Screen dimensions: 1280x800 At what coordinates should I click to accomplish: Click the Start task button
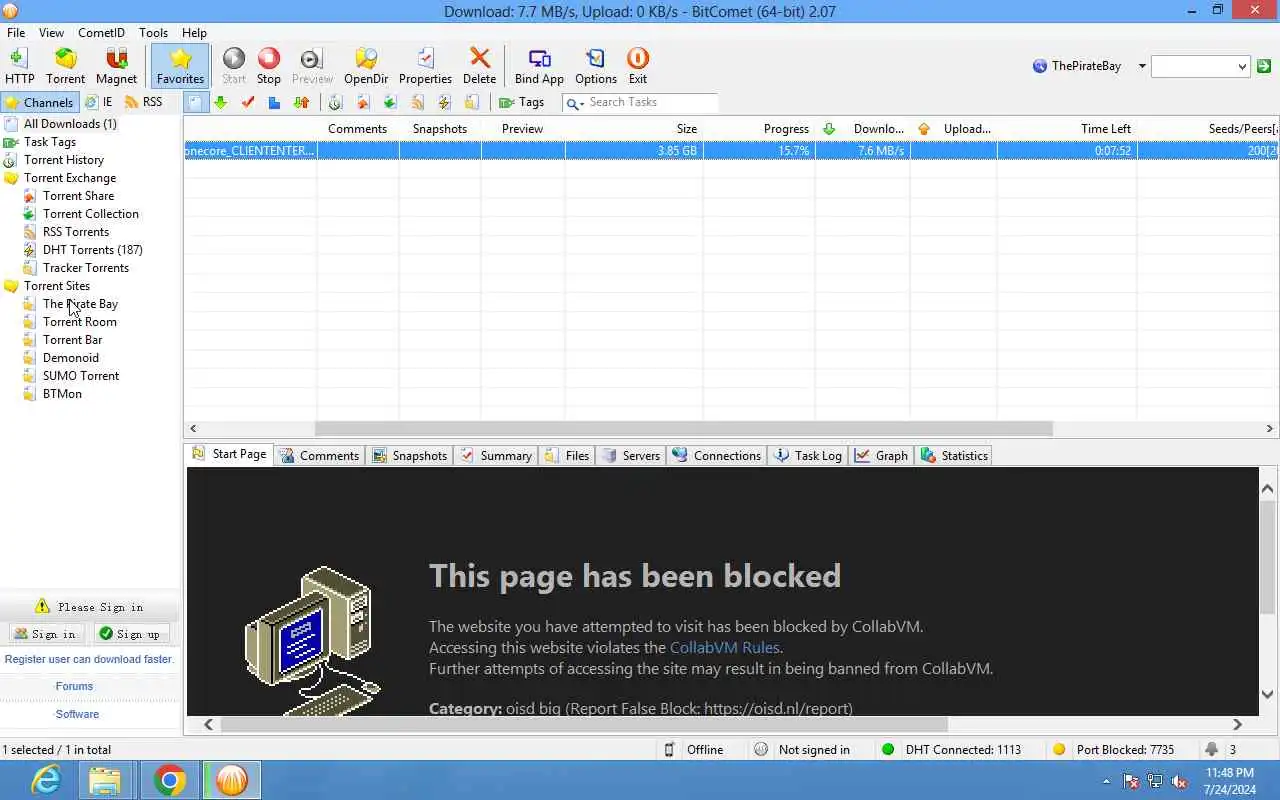pos(234,66)
